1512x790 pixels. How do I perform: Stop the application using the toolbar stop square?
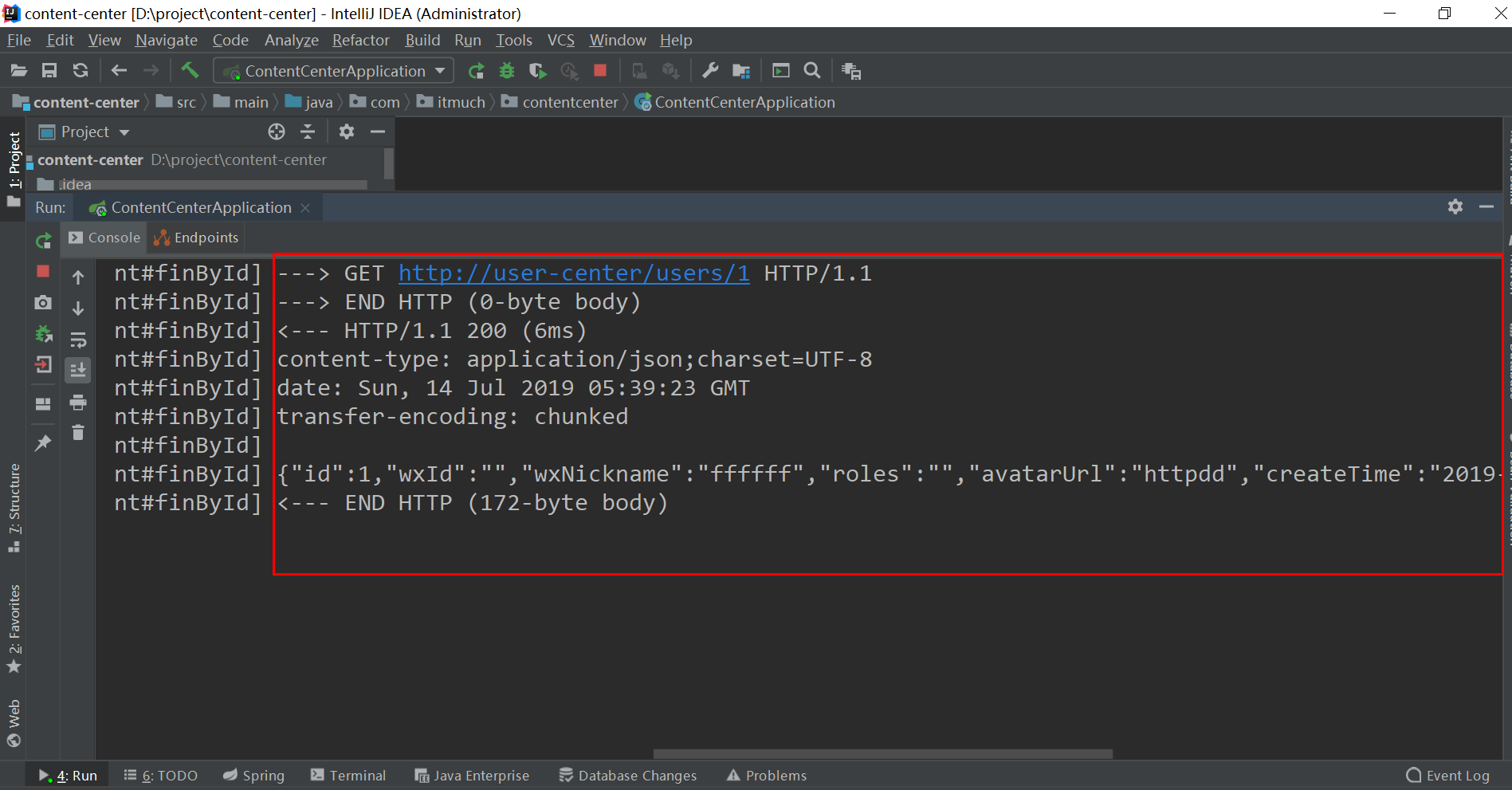pyautogui.click(x=600, y=70)
